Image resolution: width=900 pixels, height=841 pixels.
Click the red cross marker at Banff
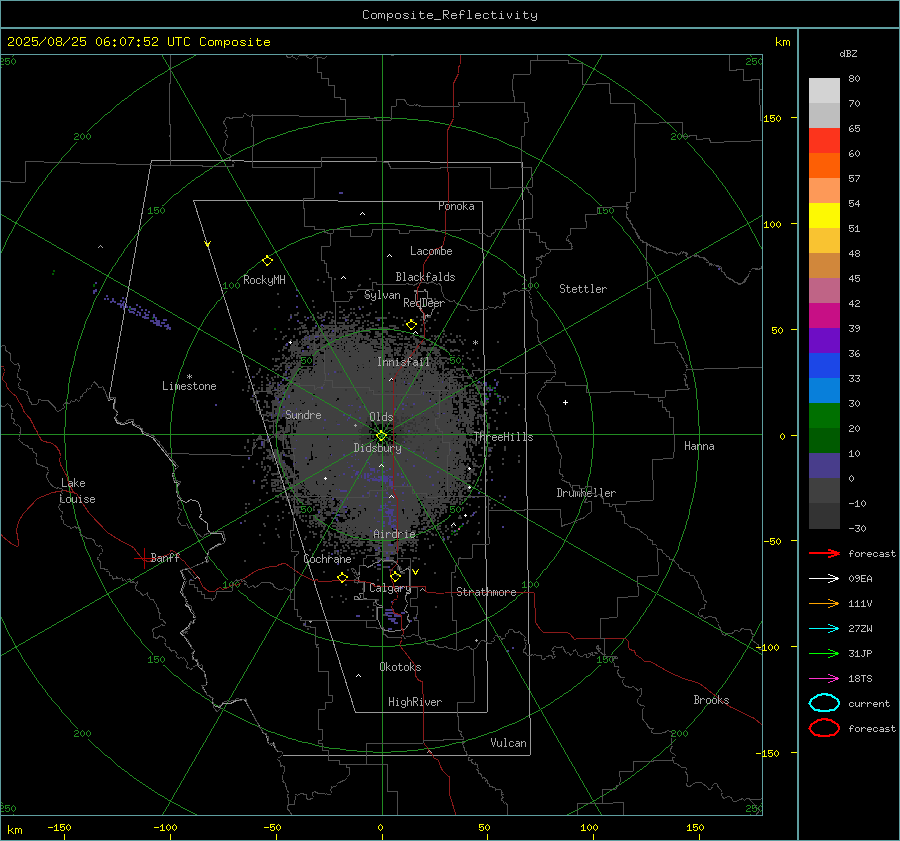pyautogui.click(x=143, y=558)
